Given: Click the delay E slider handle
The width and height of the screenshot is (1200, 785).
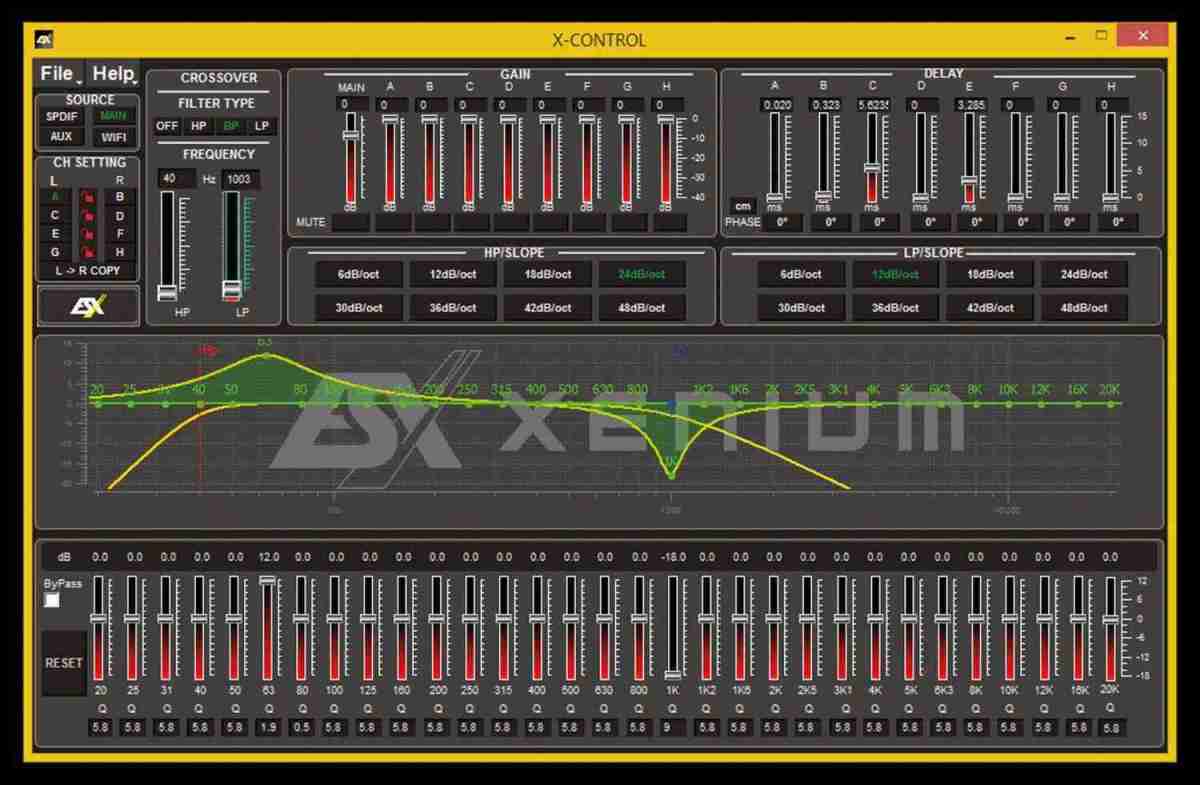Looking at the screenshot, I should point(969,181).
